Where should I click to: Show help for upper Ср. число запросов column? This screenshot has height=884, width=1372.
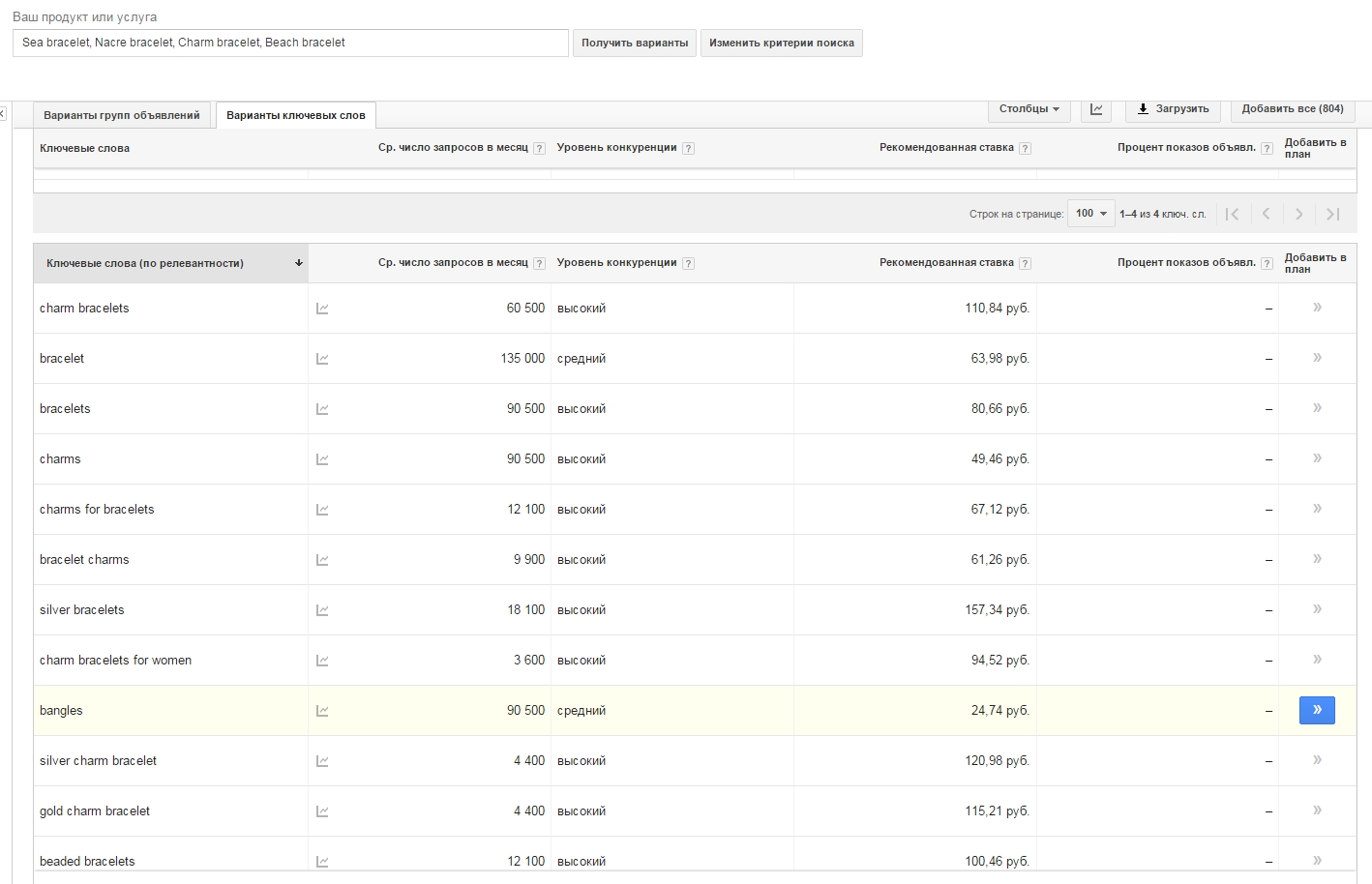click(x=540, y=149)
